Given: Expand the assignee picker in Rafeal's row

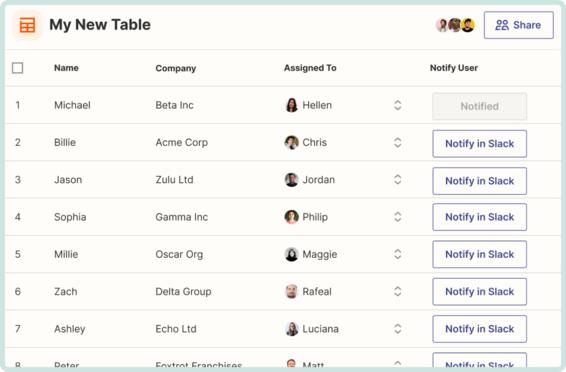Looking at the screenshot, I should 397,292.
